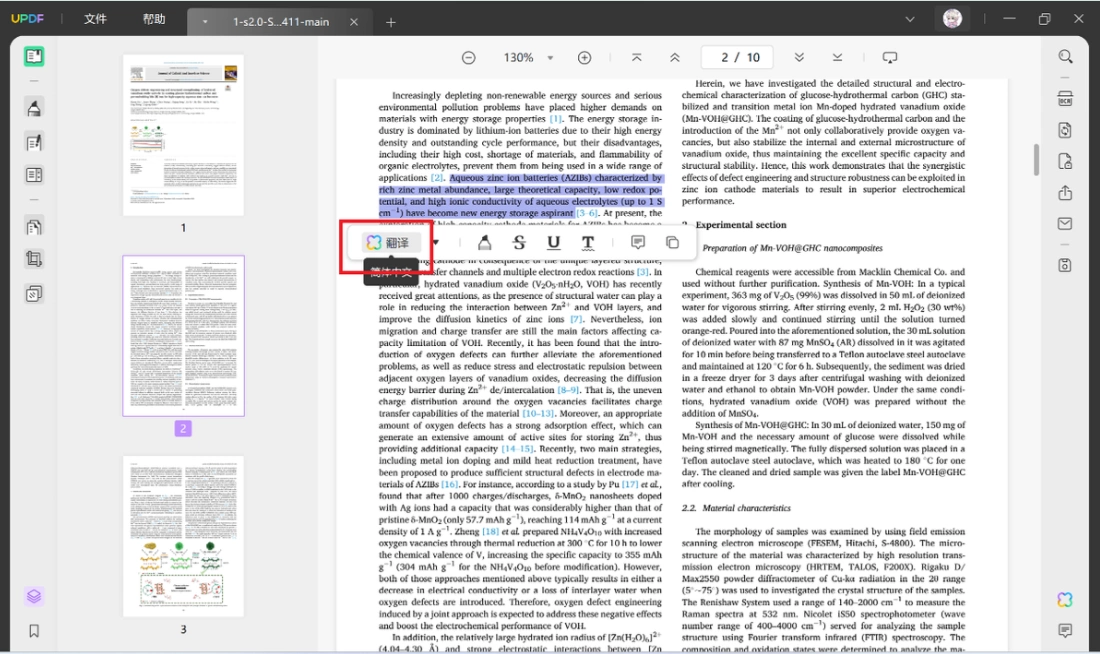Open the 文件 menu
The height and width of the screenshot is (654, 1100).
coord(95,19)
